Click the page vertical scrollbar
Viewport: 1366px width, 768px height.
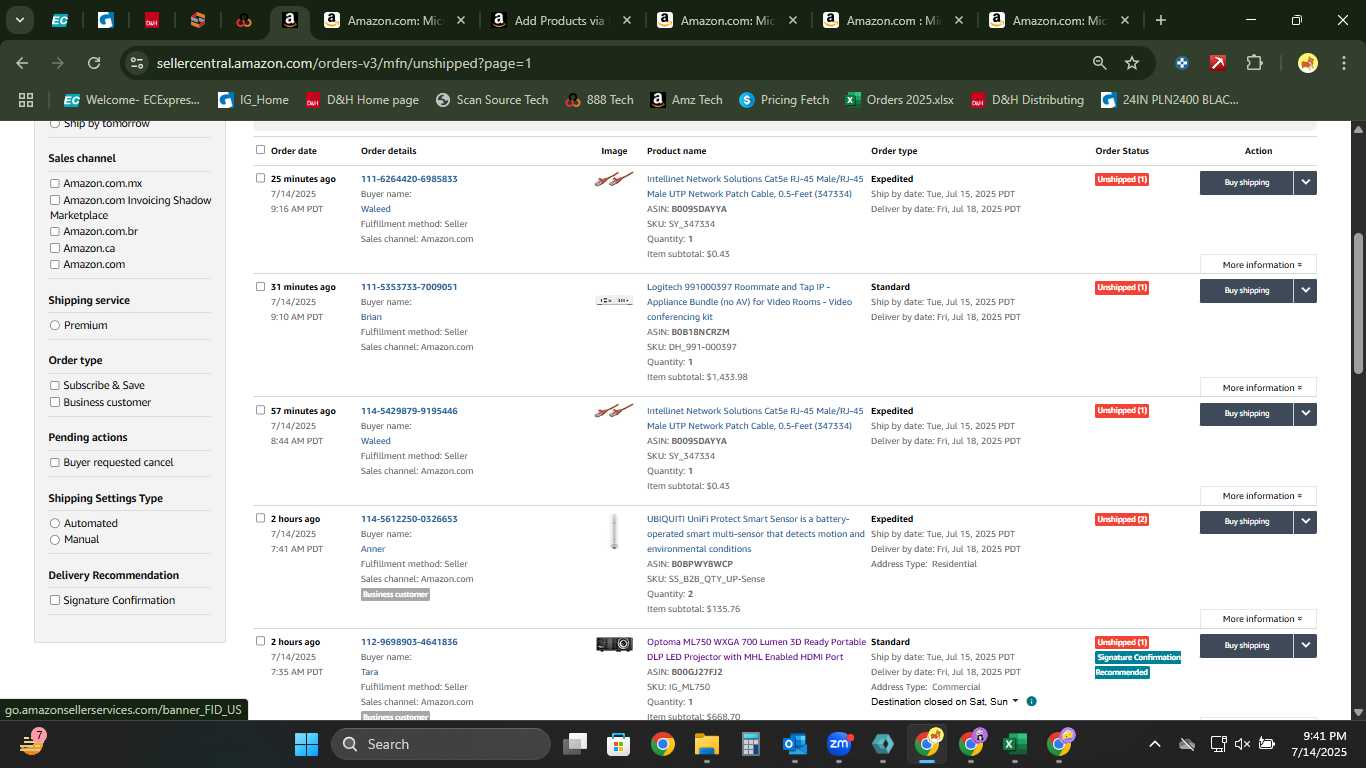[1358, 304]
